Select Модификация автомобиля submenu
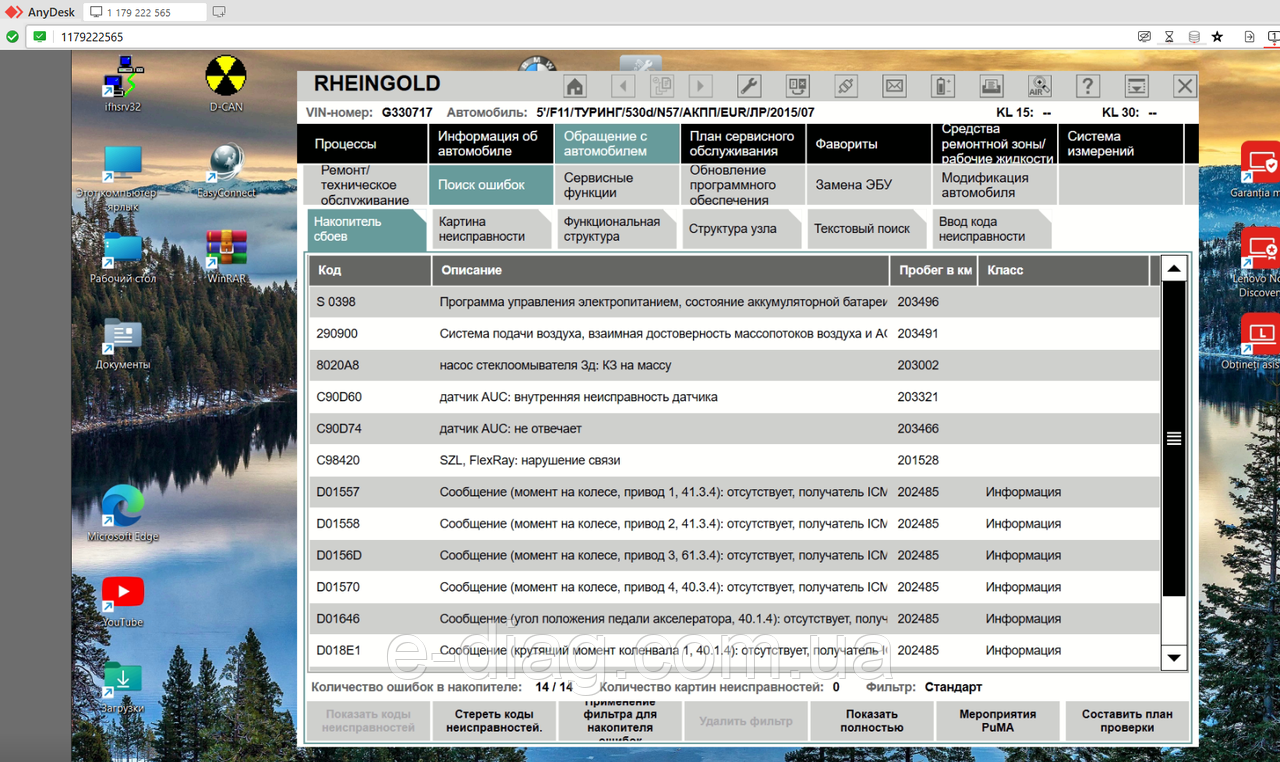This screenshot has width=1280, height=762. pyautogui.click(x=995, y=185)
